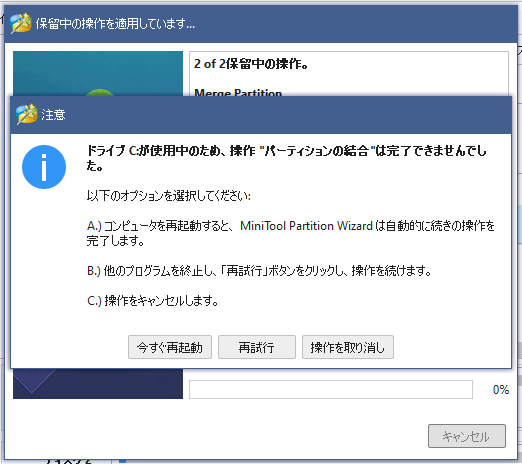Click the option B text about 再試行
This screenshot has height=464, width=522.
point(259,271)
